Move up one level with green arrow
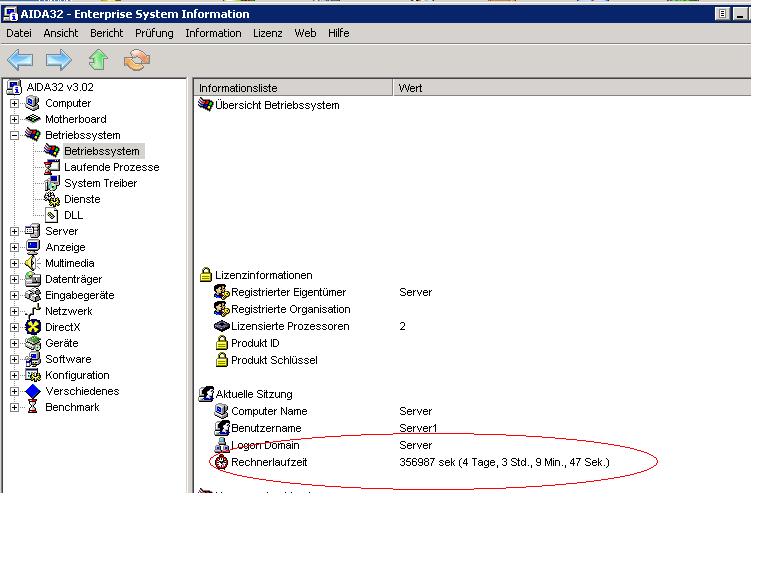768x576 pixels. coord(98,60)
